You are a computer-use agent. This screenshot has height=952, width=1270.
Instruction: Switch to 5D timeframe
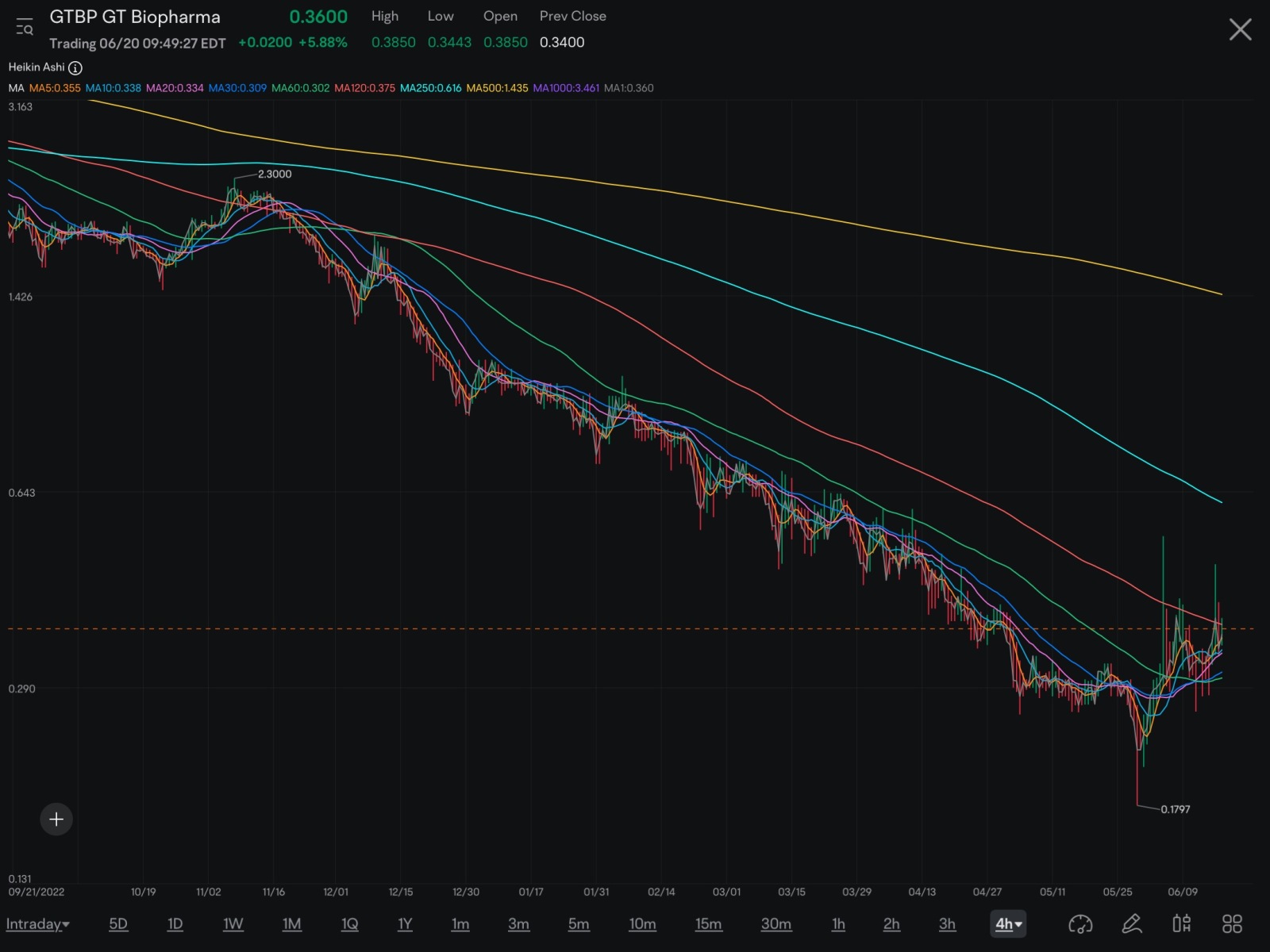pyautogui.click(x=118, y=924)
